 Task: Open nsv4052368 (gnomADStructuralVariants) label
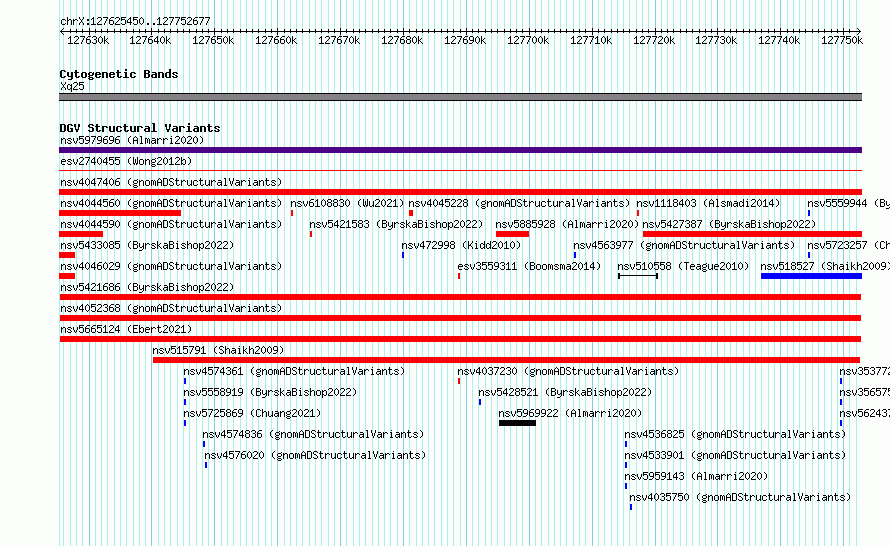[171, 308]
